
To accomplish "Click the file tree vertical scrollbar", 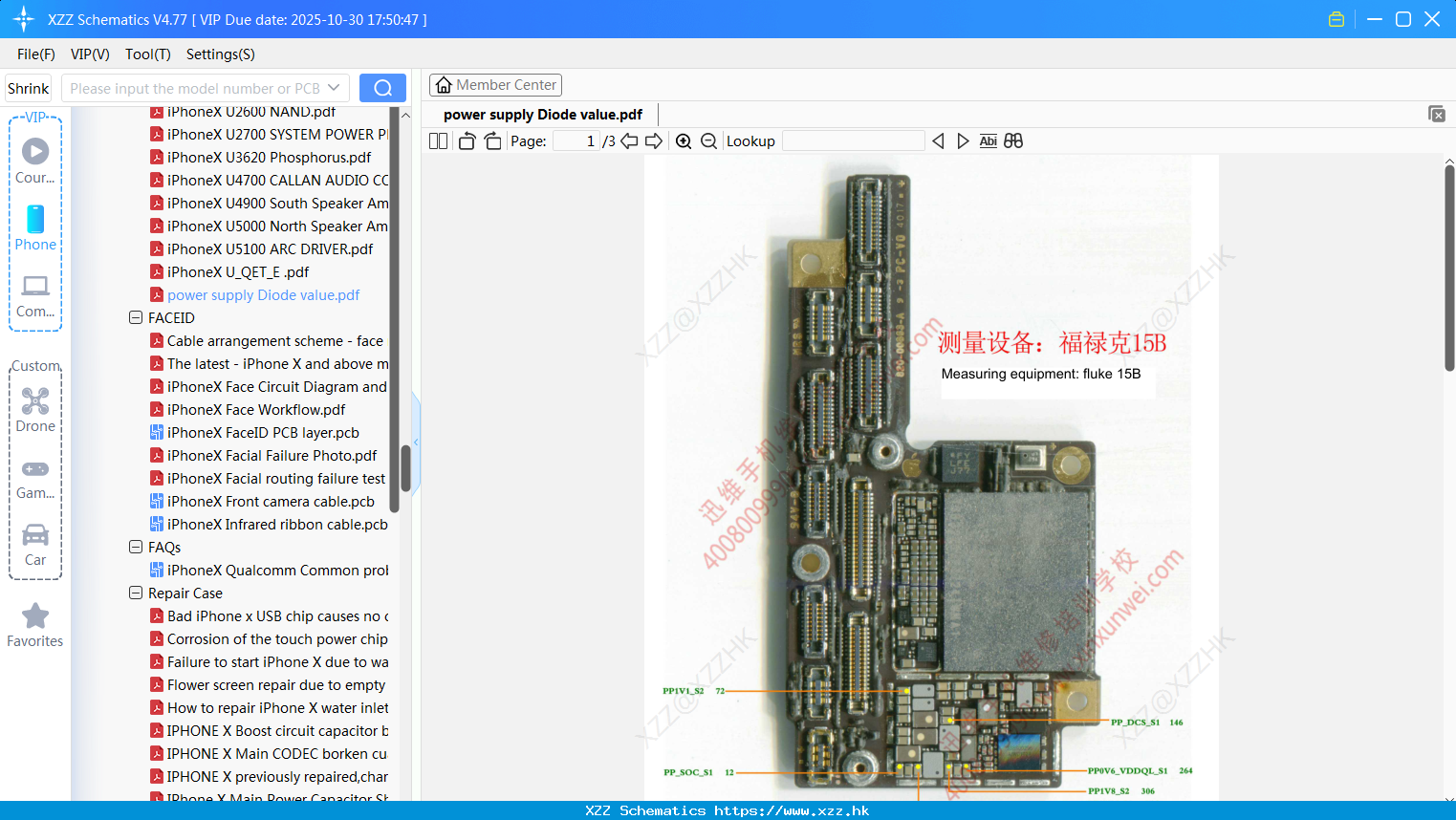I will pyautogui.click(x=405, y=467).
